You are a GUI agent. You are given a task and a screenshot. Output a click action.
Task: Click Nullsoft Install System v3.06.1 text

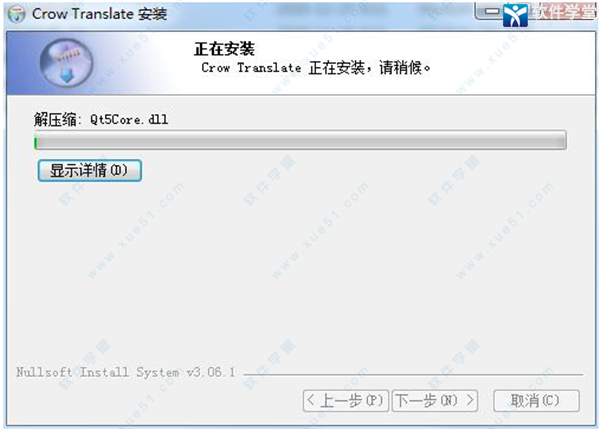tap(126, 372)
